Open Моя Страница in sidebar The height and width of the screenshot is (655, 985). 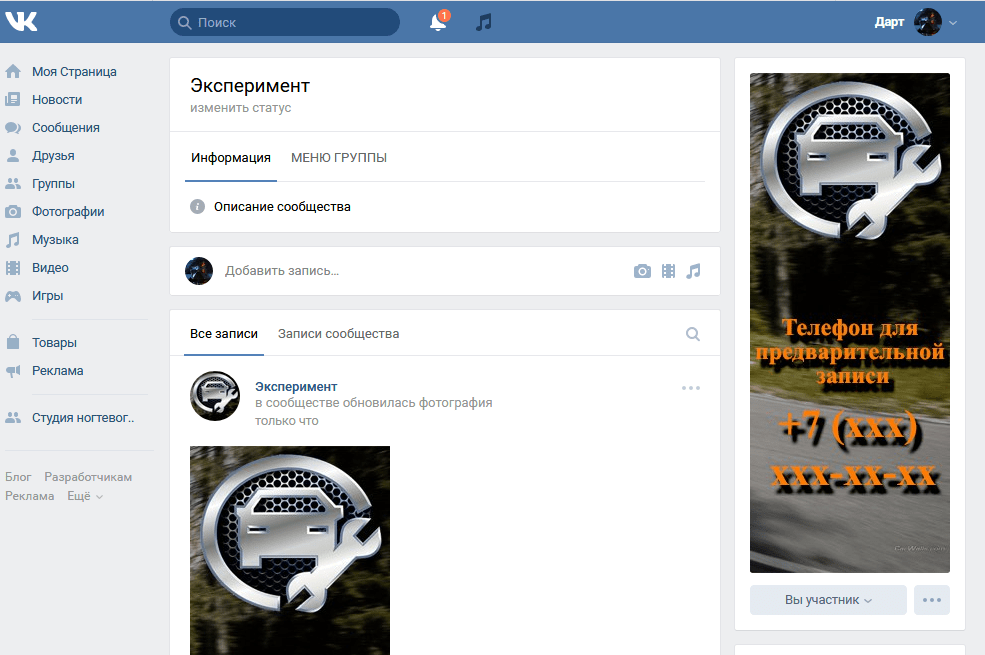(74, 72)
